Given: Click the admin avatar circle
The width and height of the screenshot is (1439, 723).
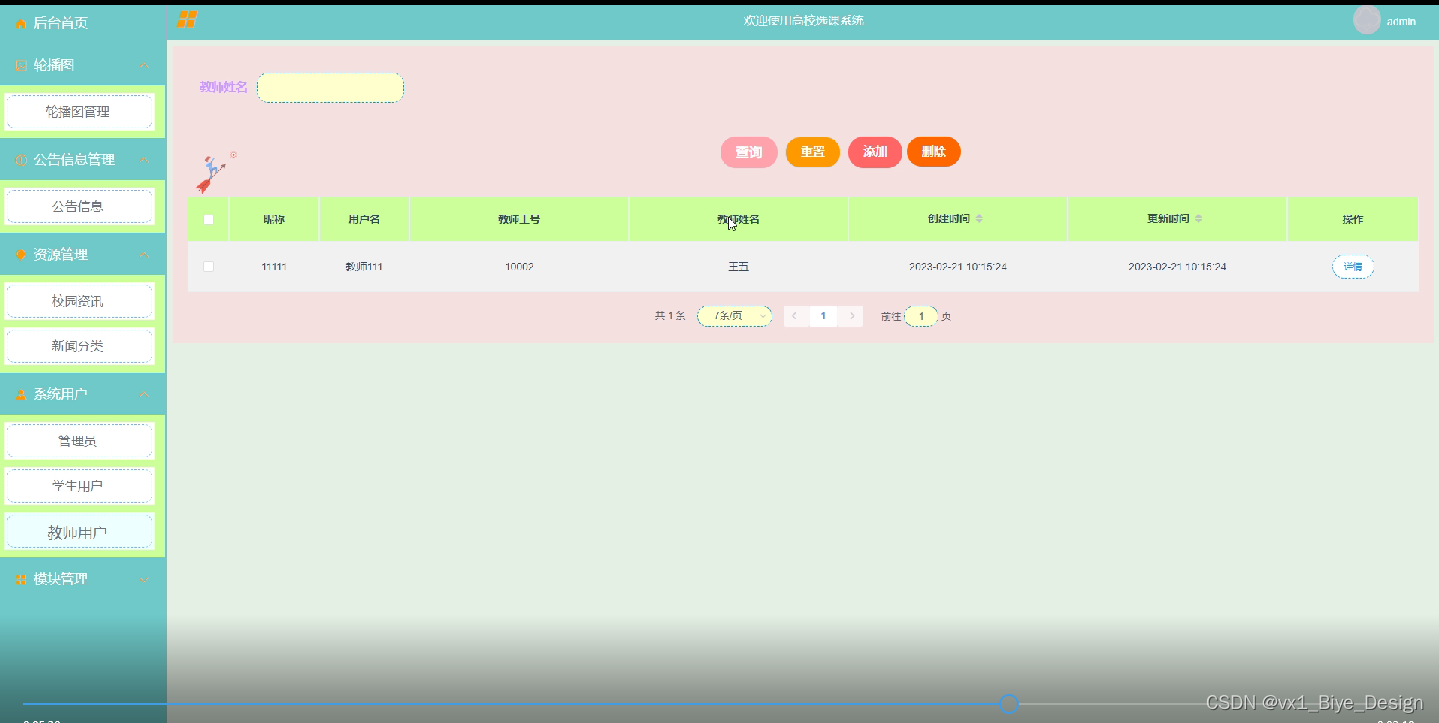Looking at the screenshot, I should (x=1366, y=20).
